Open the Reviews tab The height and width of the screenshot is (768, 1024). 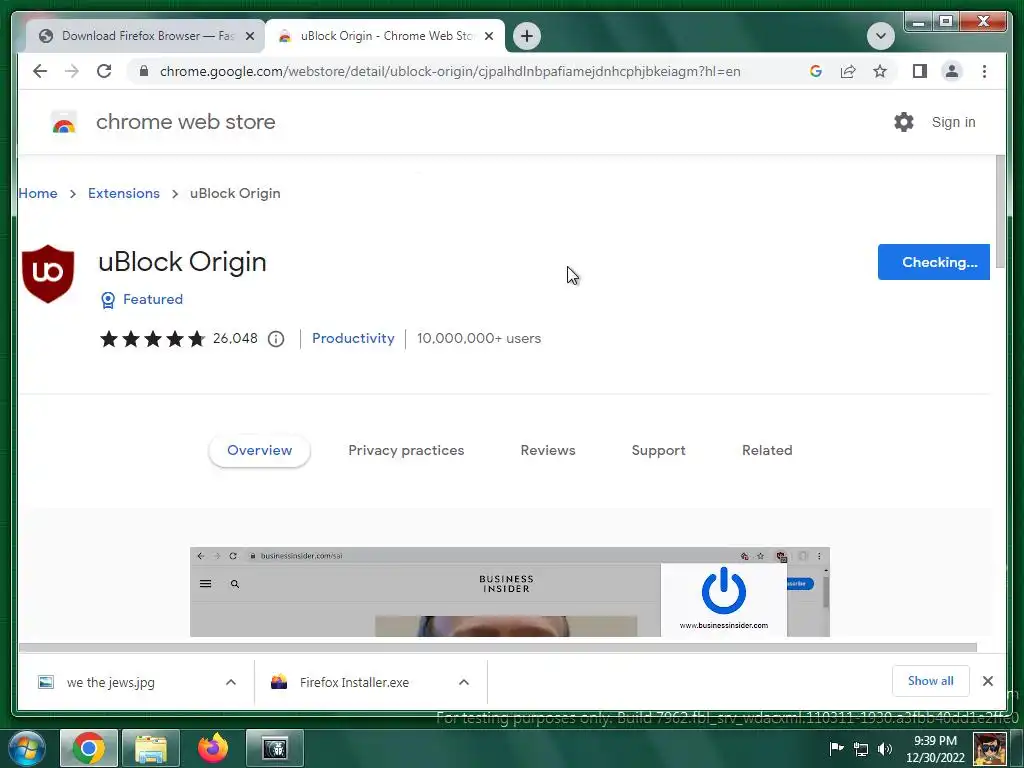548,450
